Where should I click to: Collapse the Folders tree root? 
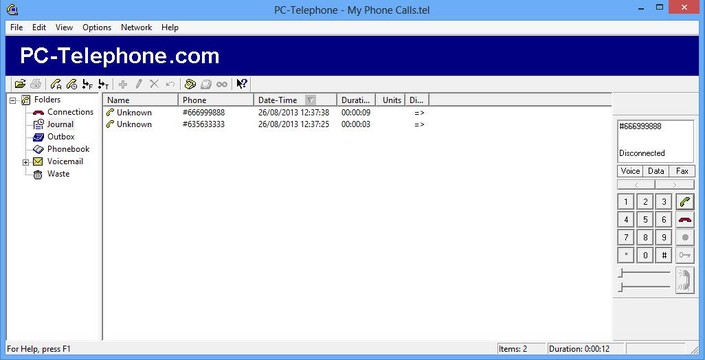pyautogui.click(x=12, y=100)
